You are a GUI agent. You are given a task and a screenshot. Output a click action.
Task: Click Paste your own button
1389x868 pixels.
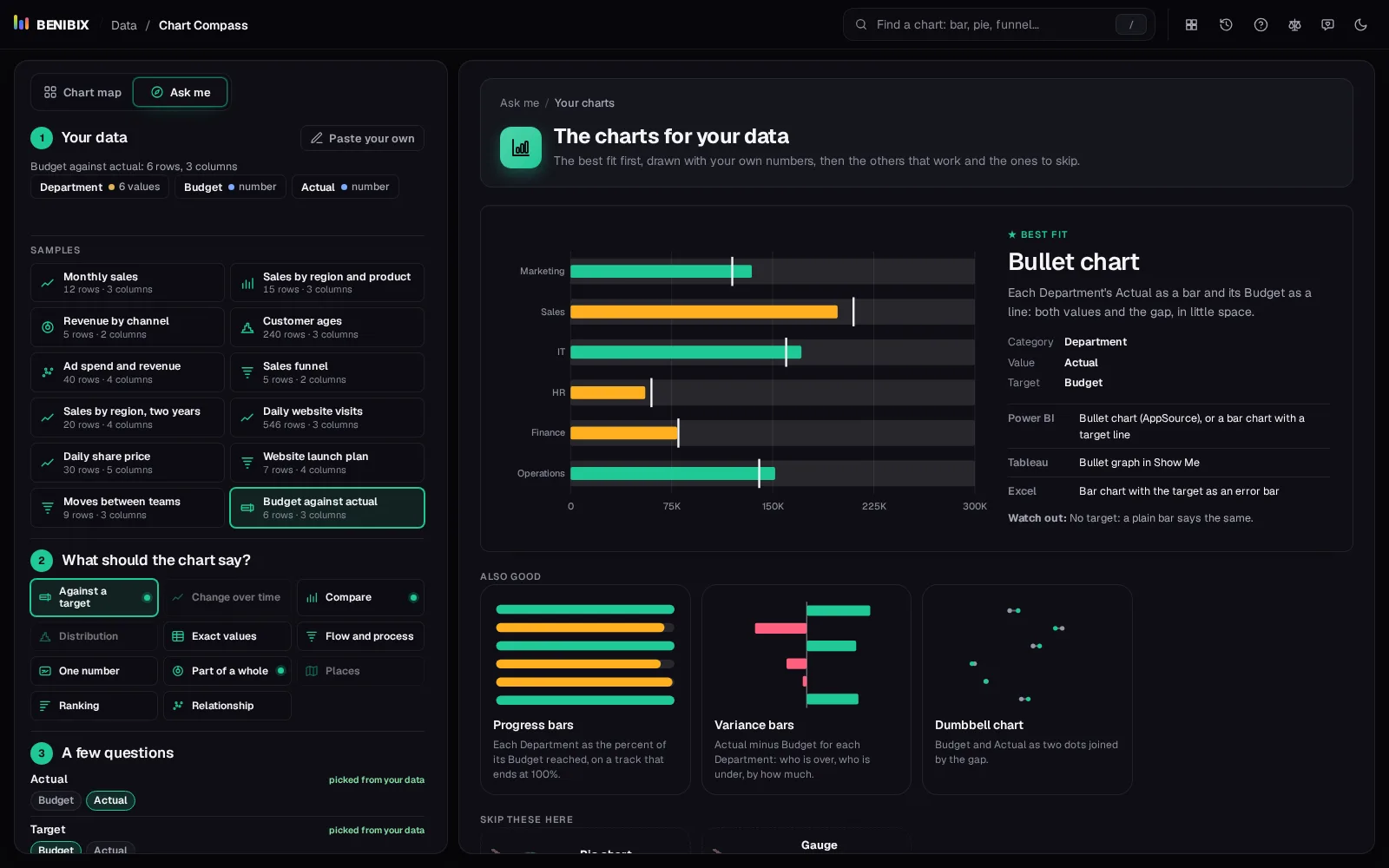362,138
